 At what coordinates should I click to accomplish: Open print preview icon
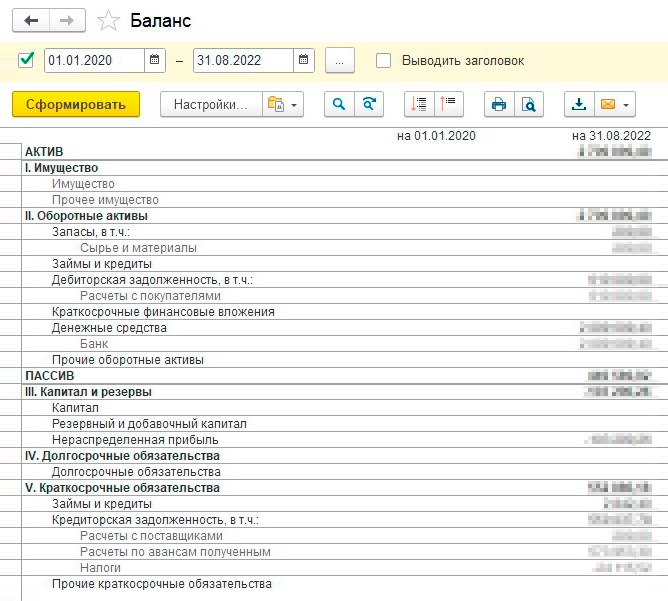(x=529, y=104)
